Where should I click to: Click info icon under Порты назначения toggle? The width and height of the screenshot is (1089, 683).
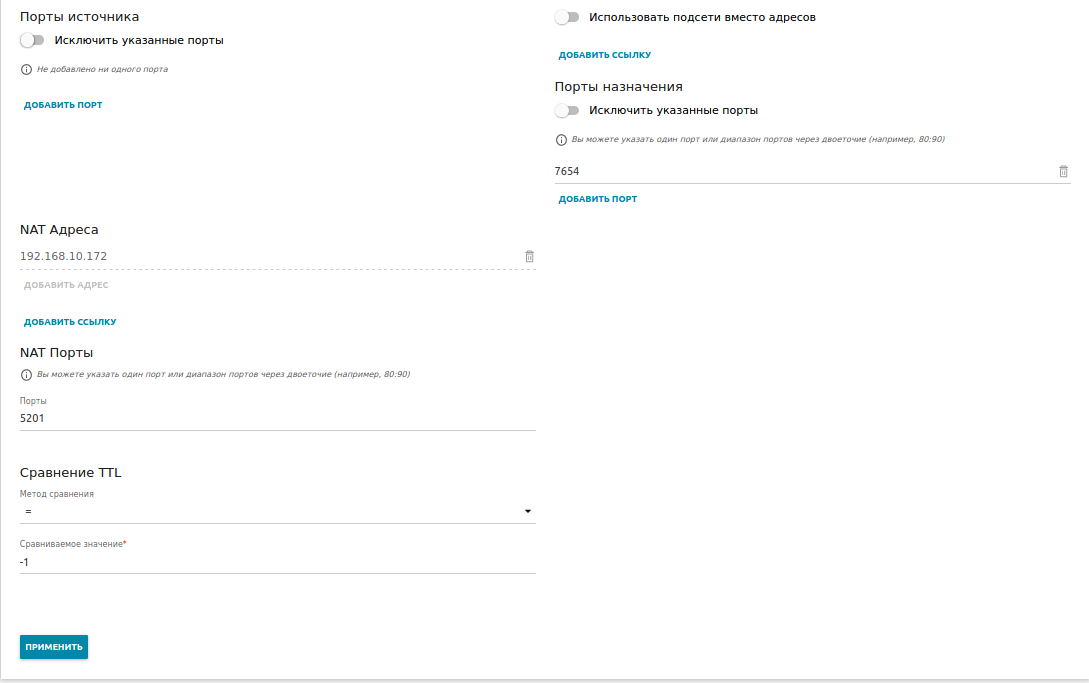pos(561,140)
